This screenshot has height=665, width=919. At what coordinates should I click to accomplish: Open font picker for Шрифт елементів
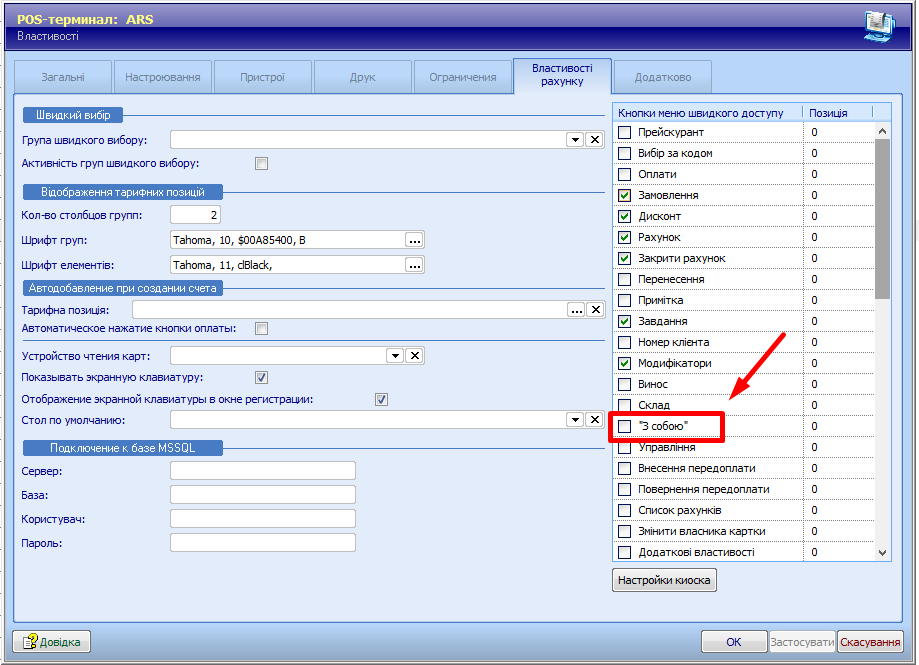[x=415, y=265]
